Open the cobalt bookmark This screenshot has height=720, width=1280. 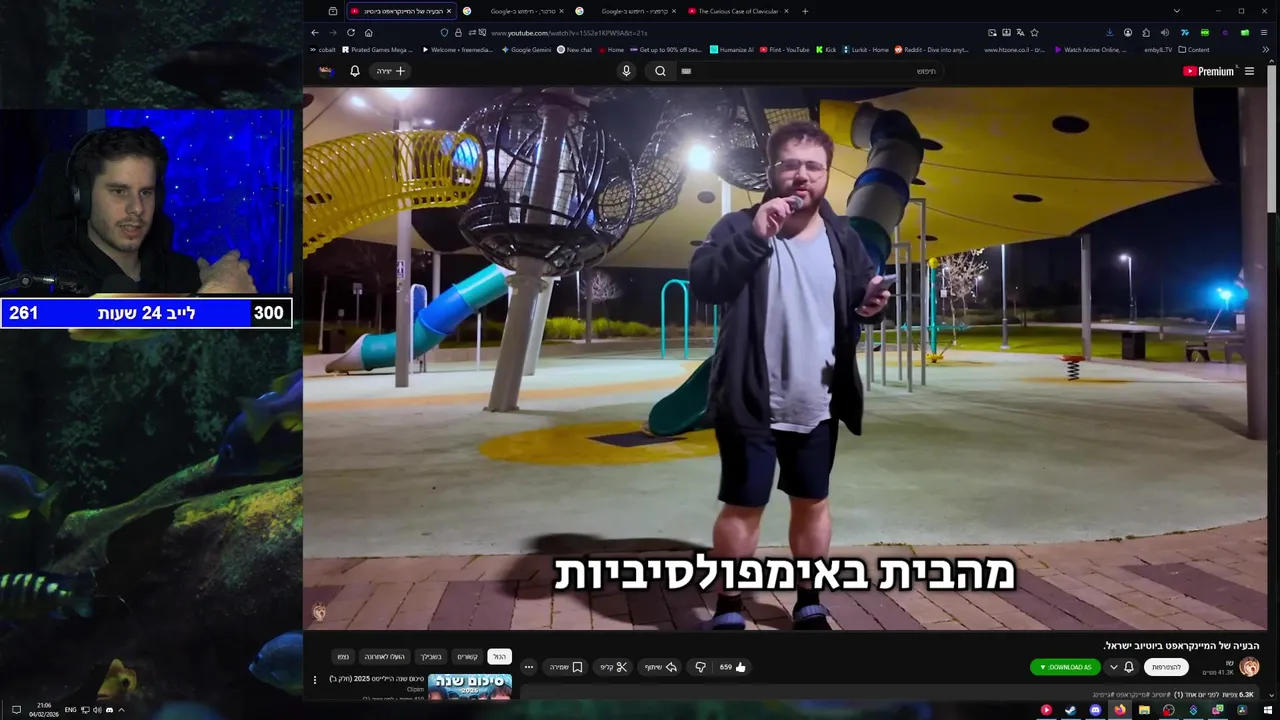pyautogui.click(x=323, y=49)
